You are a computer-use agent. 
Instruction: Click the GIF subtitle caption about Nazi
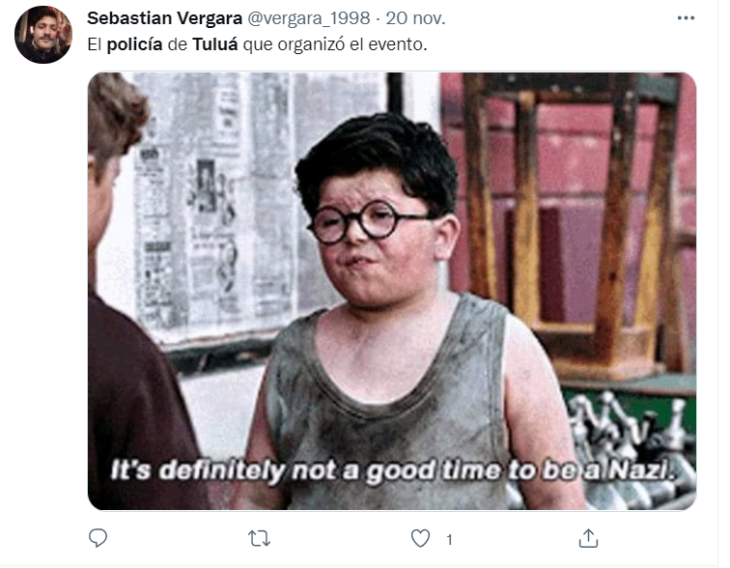(x=392, y=470)
